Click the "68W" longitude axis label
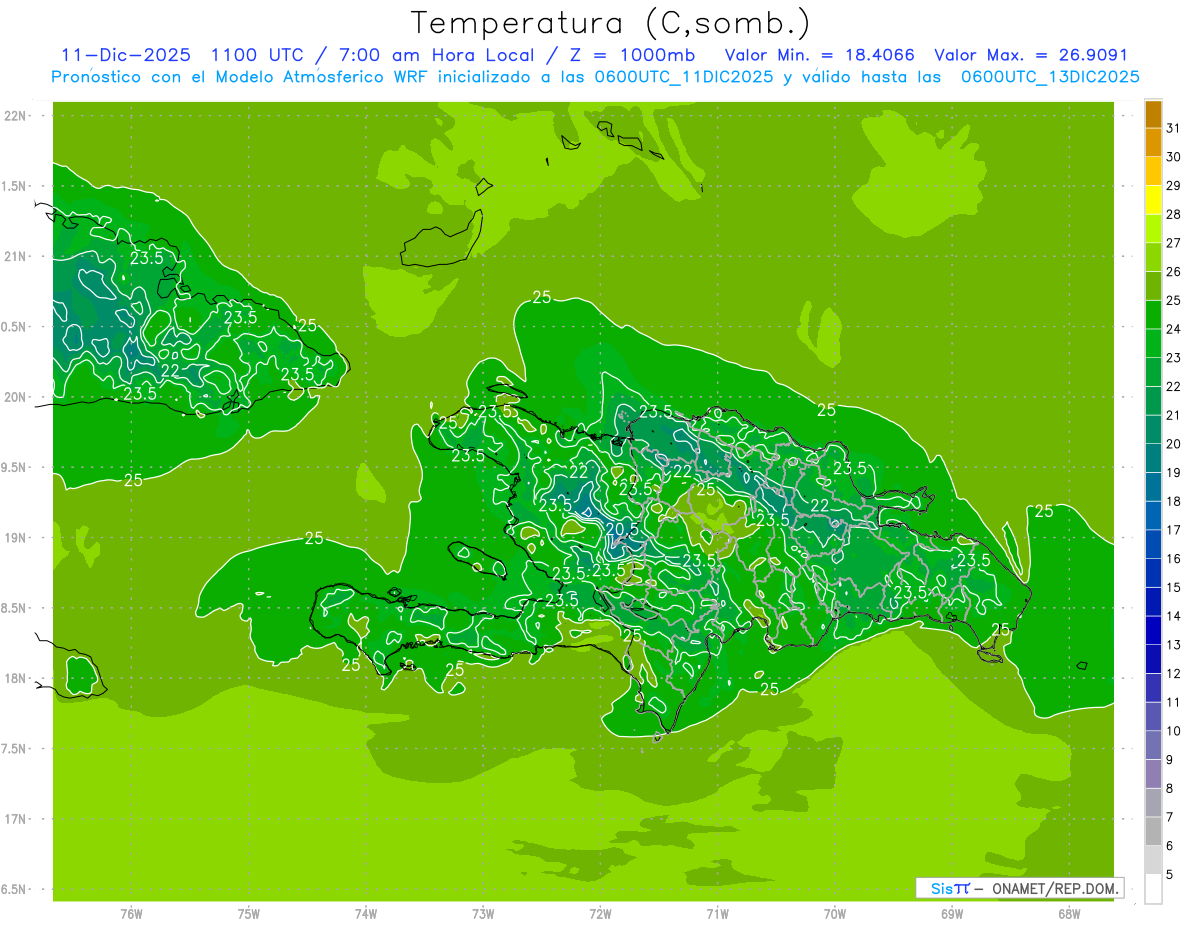This screenshot has width=1200, height=927. (1069, 913)
